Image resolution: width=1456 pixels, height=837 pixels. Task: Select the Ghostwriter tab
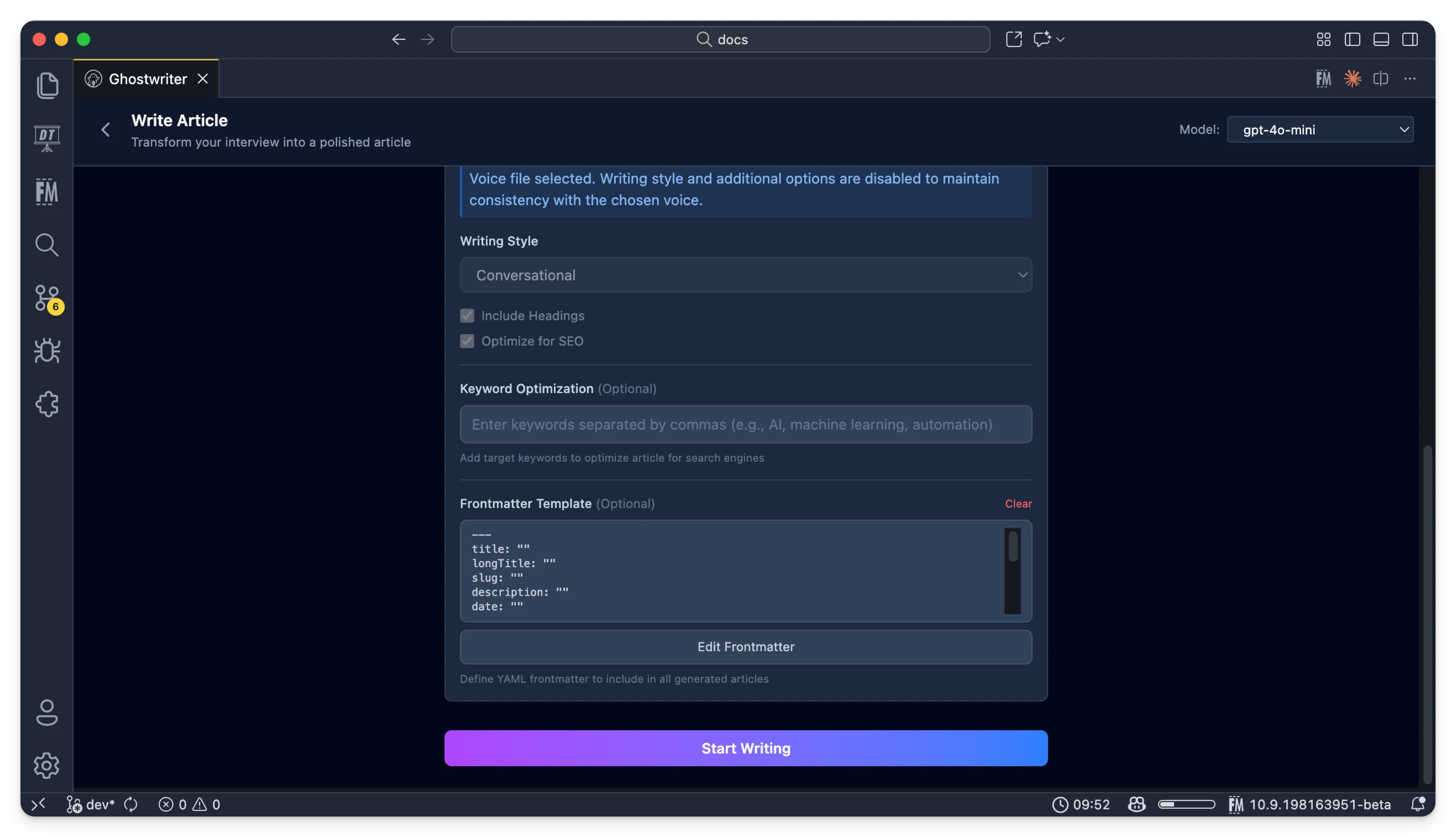coord(147,79)
